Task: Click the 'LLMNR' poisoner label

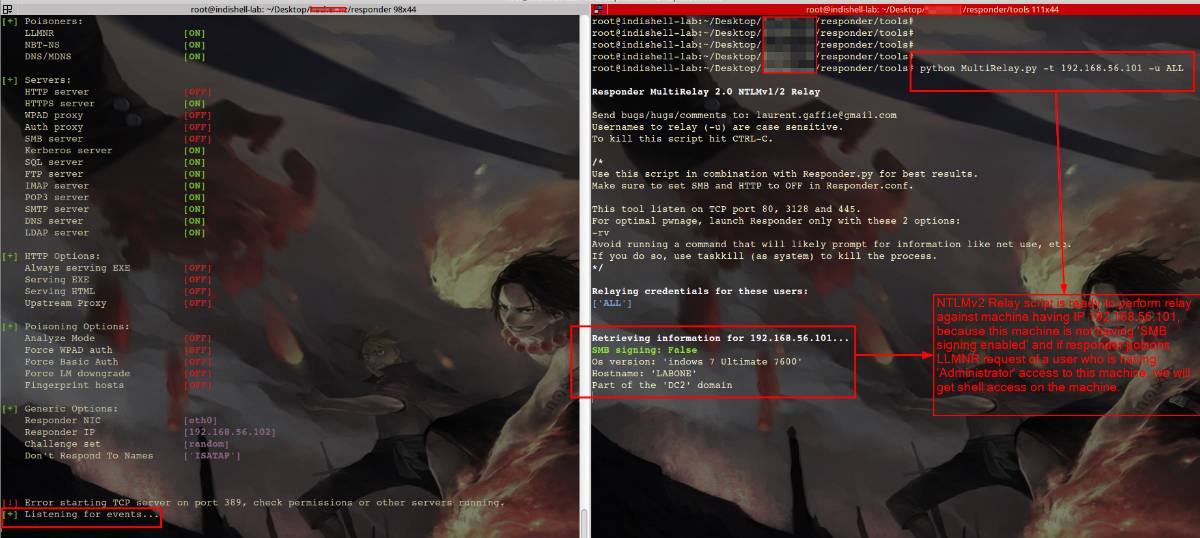Action: [39, 33]
